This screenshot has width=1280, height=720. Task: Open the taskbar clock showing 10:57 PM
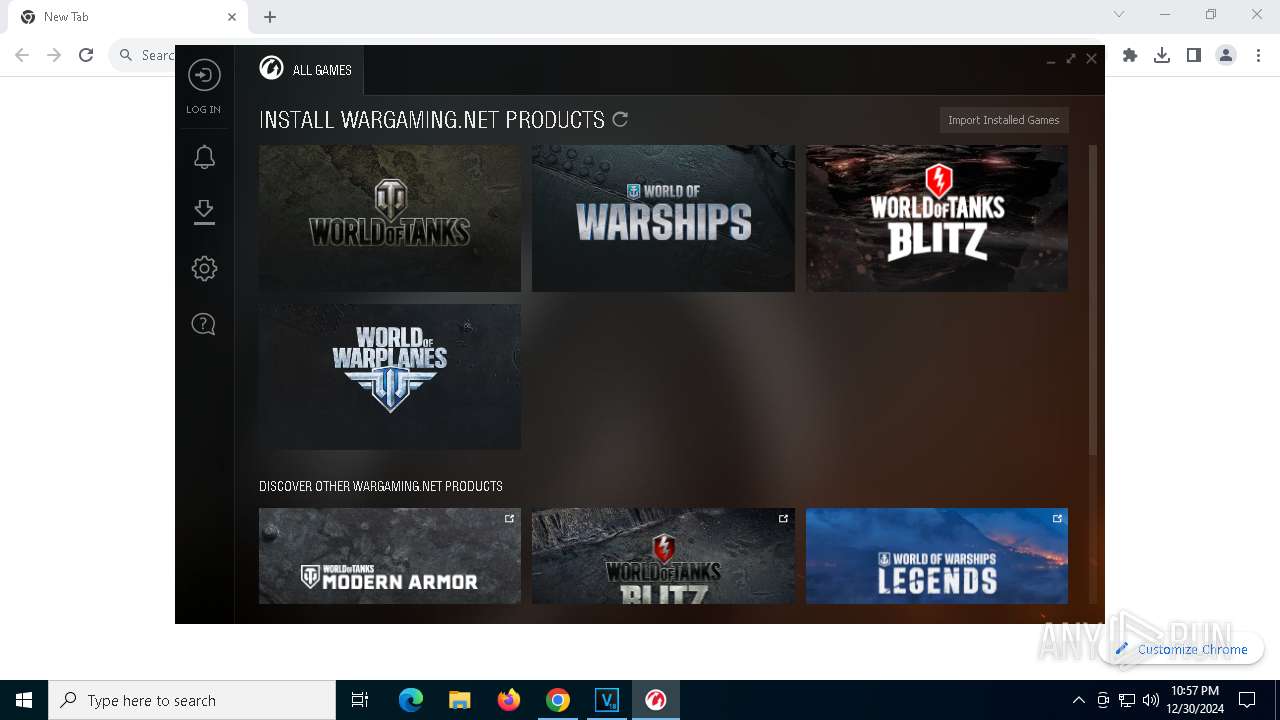(x=1195, y=700)
